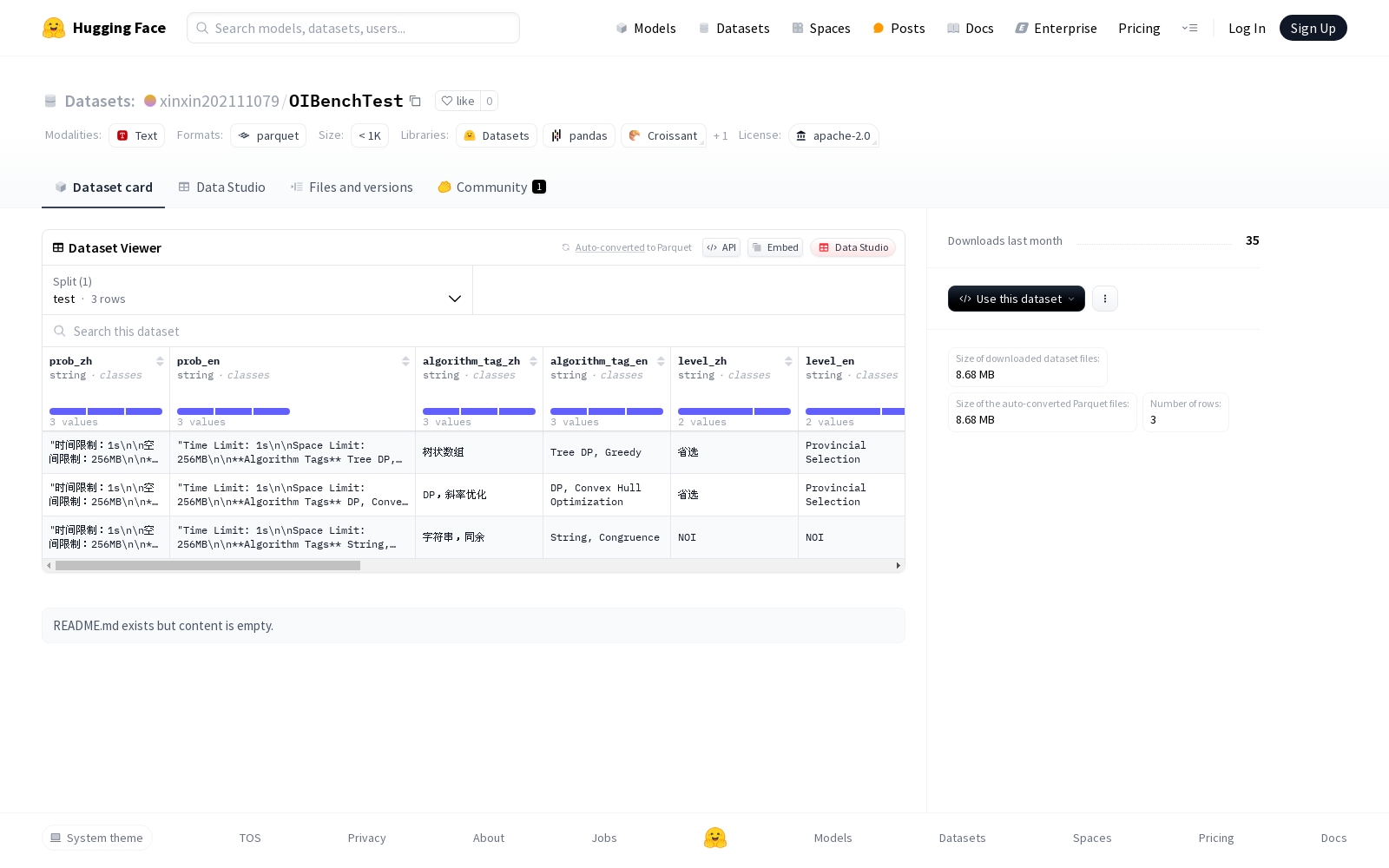The width and height of the screenshot is (1389, 868).
Task: Click the Log In link
Action: coord(1247,28)
